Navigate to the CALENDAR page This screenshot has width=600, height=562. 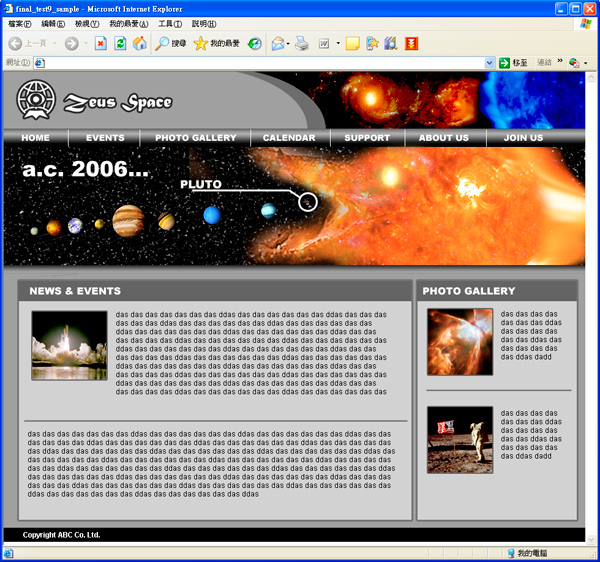click(289, 138)
